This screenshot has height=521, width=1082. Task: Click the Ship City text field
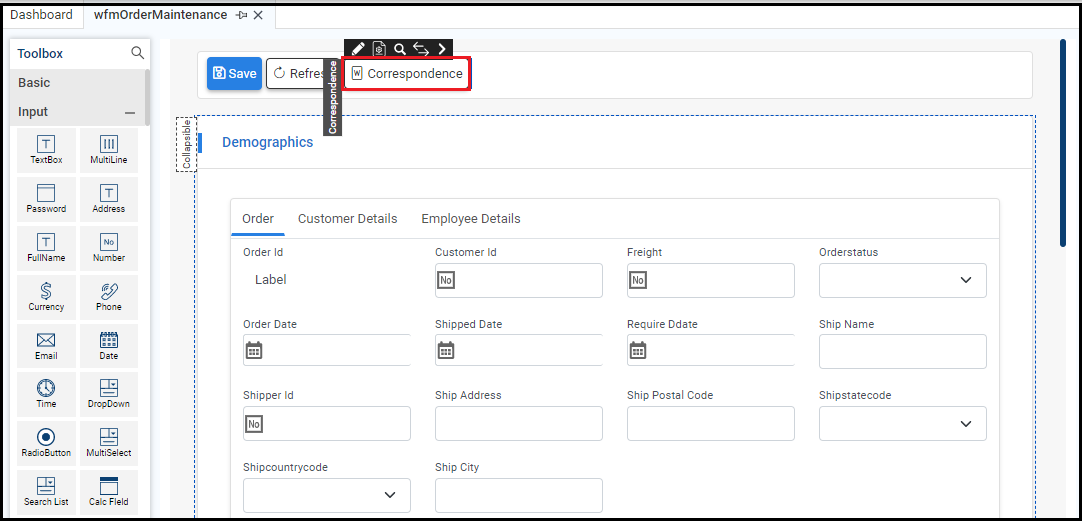click(519, 495)
